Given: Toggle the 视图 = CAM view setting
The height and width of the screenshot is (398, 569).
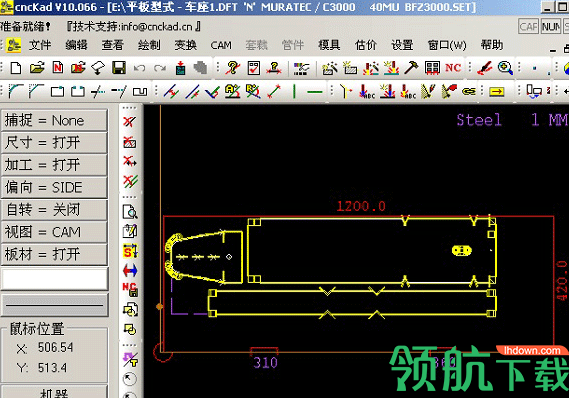Looking at the screenshot, I should pyautogui.click(x=54, y=232).
